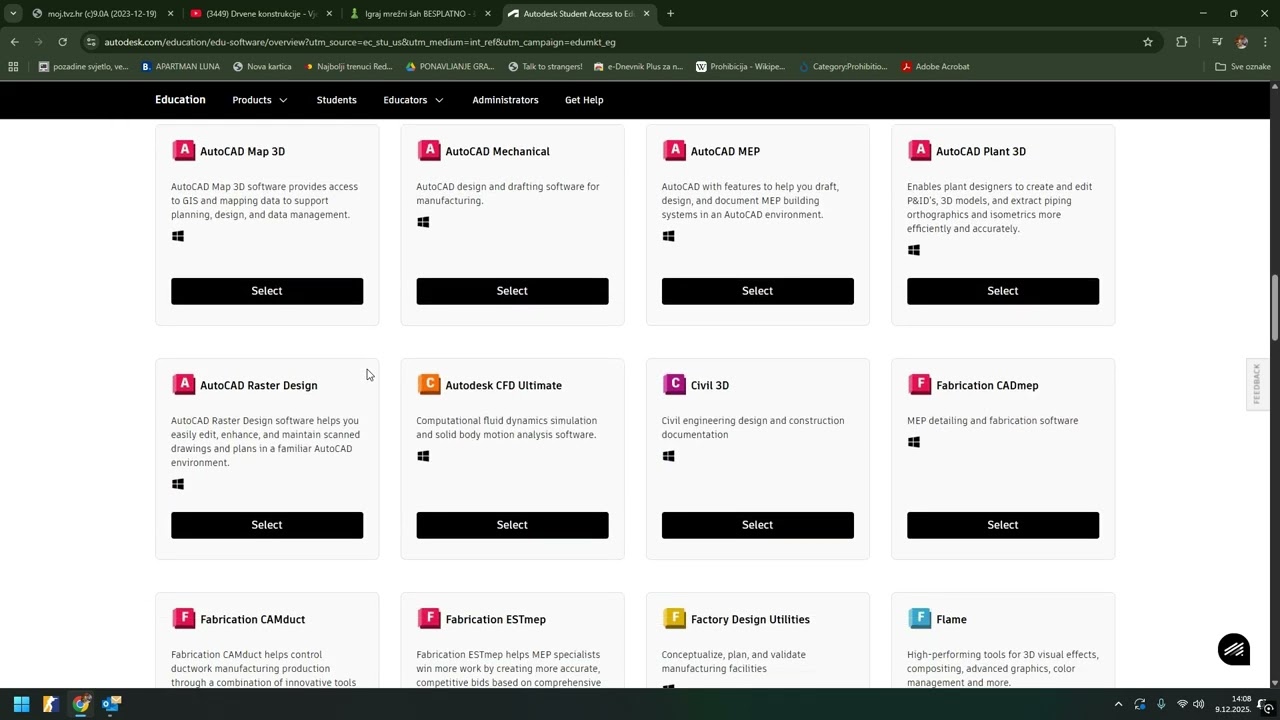Image resolution: width=1280 pixels, height=720 pixels.
Task: Click Windows platform icon under AutoCAD Plant 3D
Action: (x=914, y=251)
